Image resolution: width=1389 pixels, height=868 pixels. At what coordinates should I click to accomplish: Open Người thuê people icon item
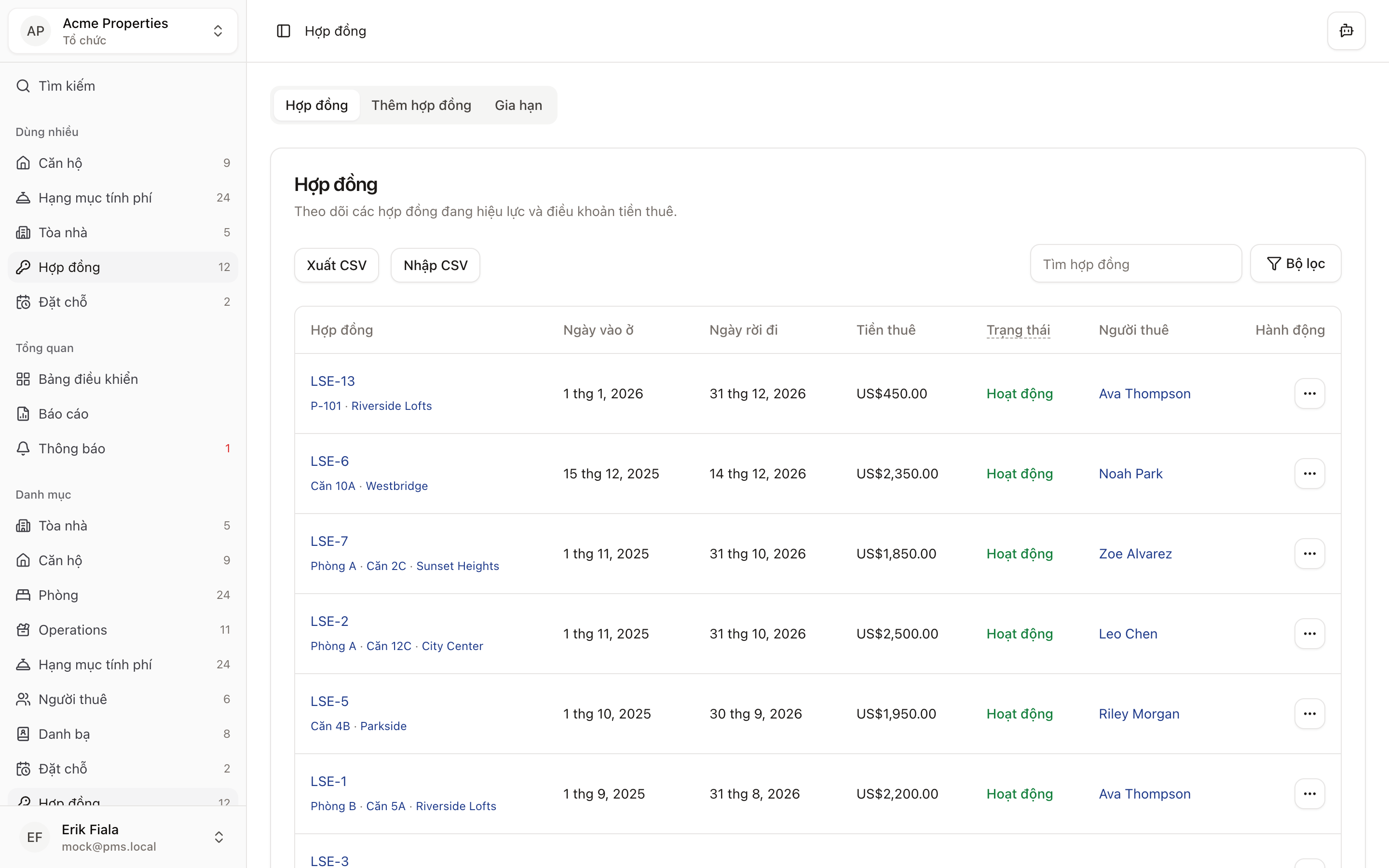click(x=72, y=699)
